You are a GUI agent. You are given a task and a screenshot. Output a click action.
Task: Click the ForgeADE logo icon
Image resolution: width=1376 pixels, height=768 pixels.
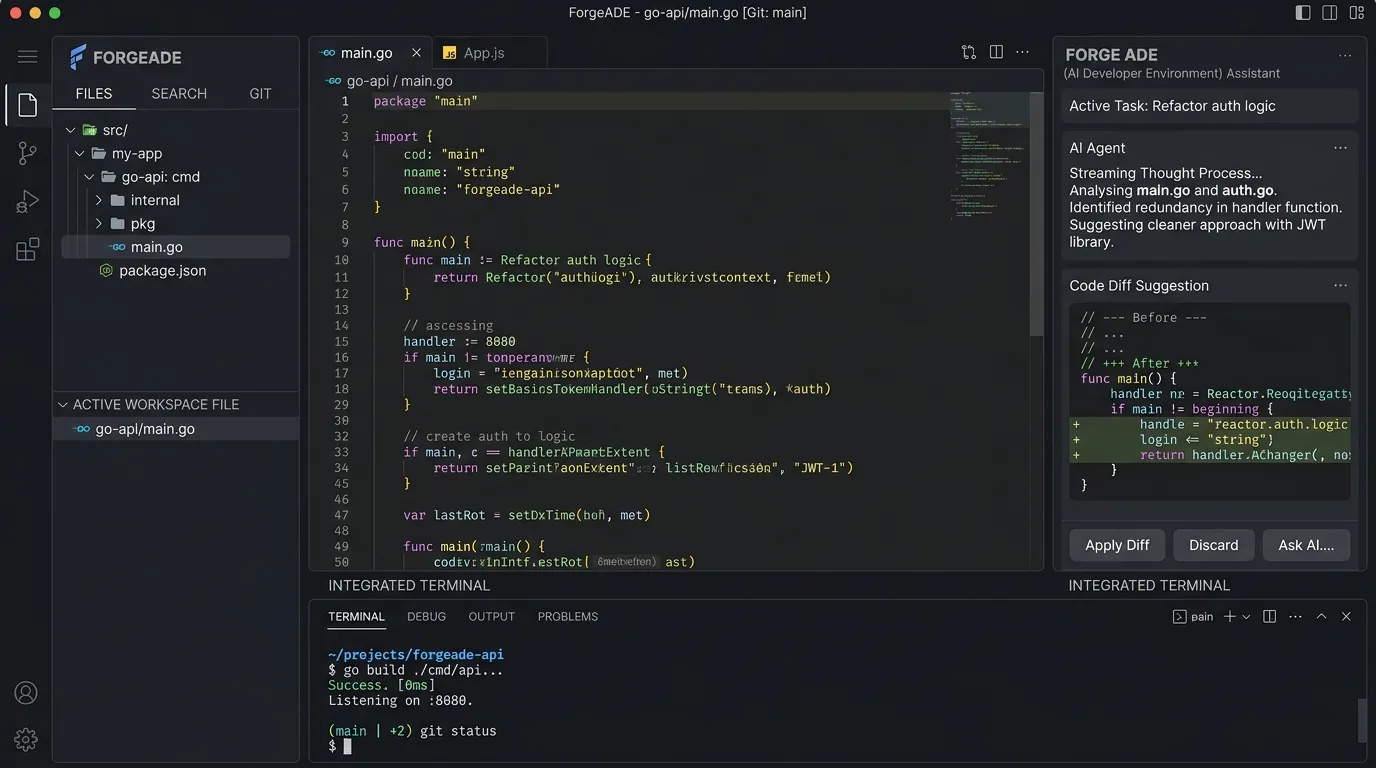[77, 57]
